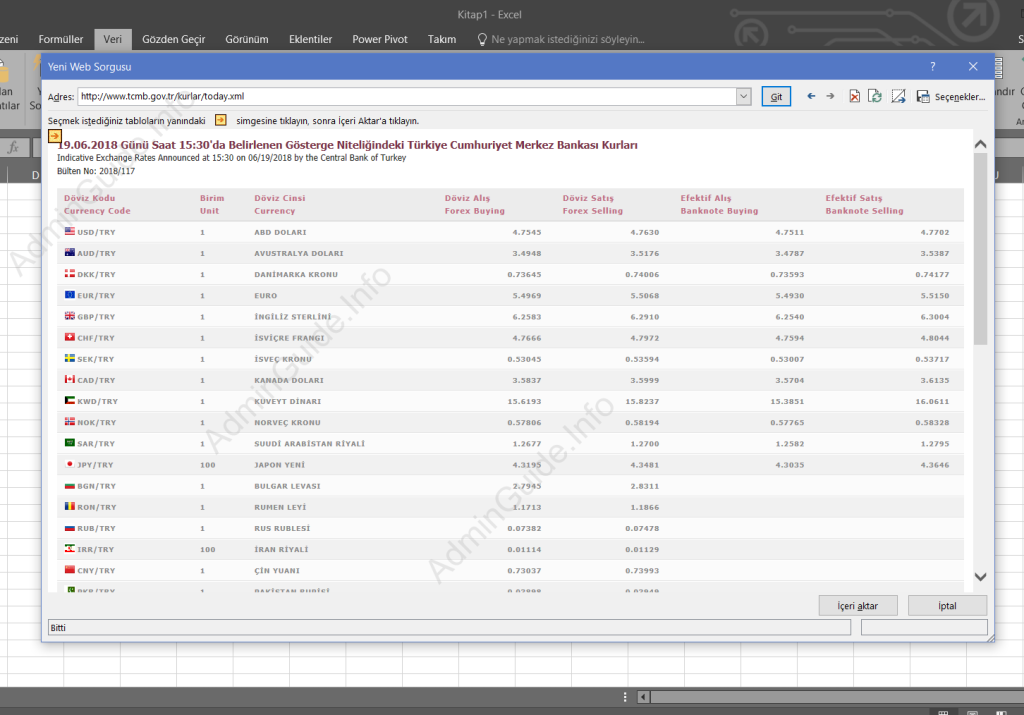The height and width of the screenshot is (715, 1024).
Task: Click the Swedish flag beside SEK/TRY
Action: pos(70,358)
